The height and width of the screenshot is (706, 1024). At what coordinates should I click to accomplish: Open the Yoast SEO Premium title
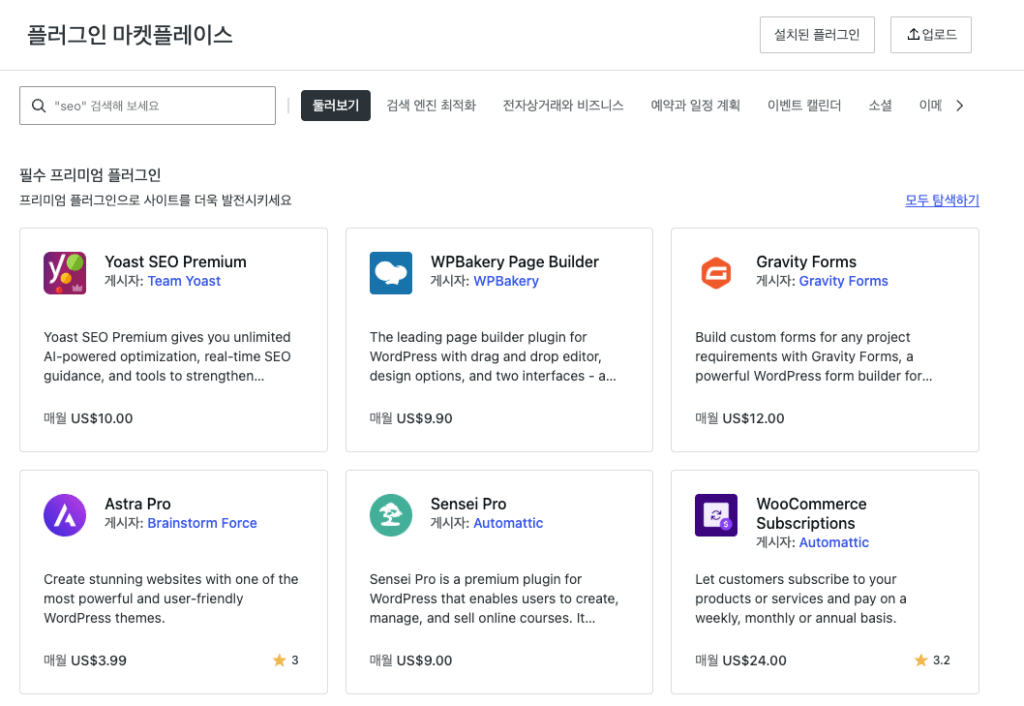pyautogui.click(x=176, y=262)
